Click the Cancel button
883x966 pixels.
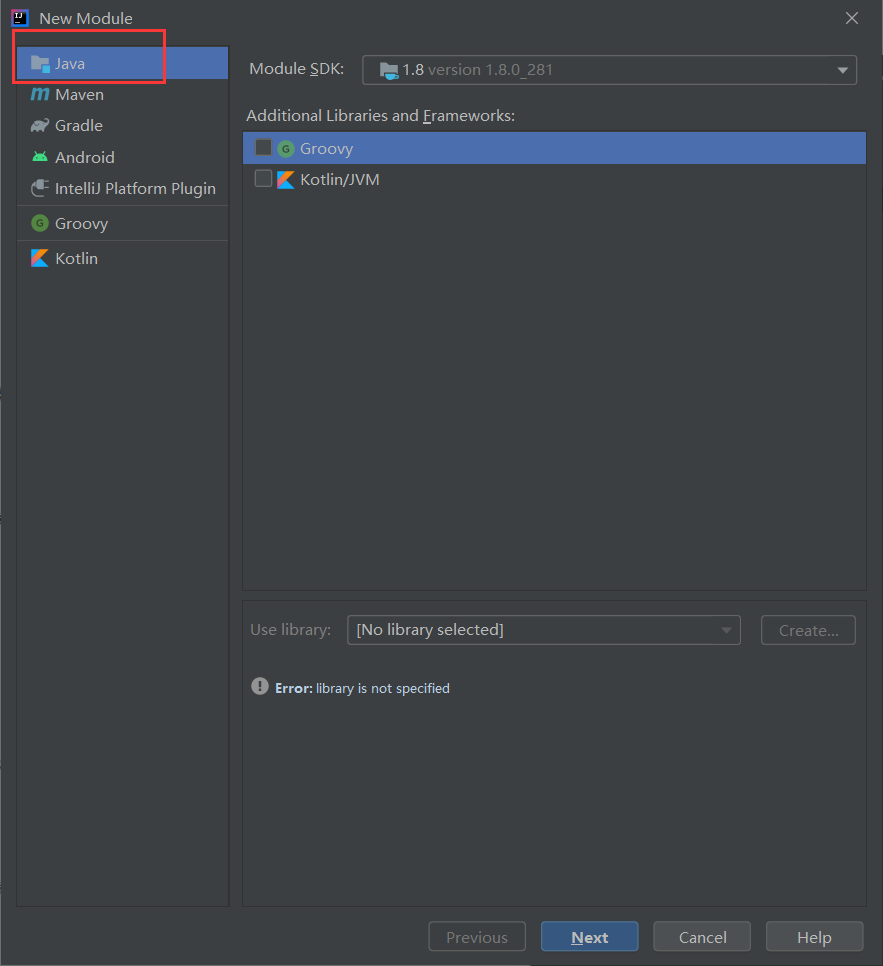pyautogui.click(x=702, y=937)
